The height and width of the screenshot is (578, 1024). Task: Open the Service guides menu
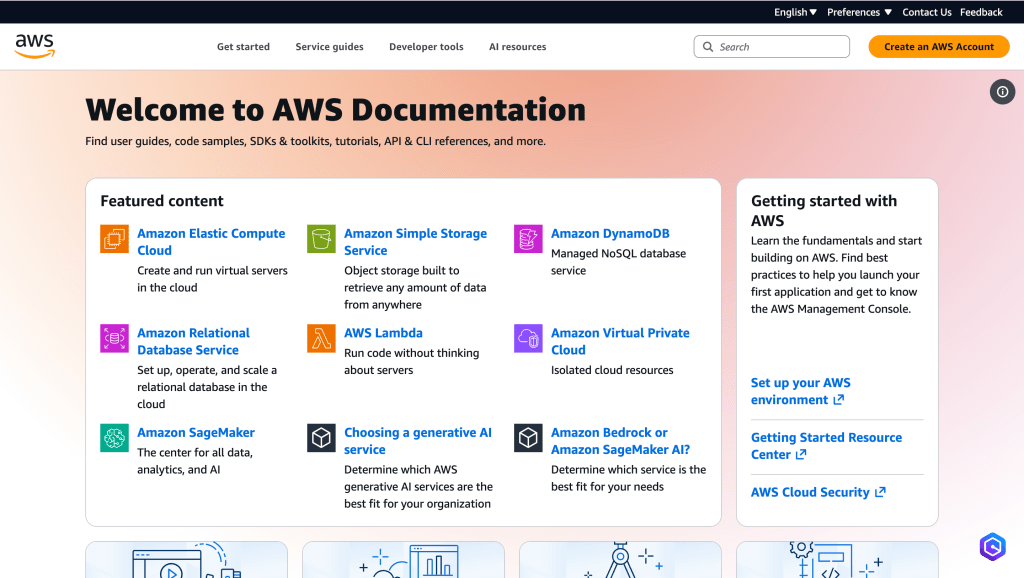coord(329,47)
